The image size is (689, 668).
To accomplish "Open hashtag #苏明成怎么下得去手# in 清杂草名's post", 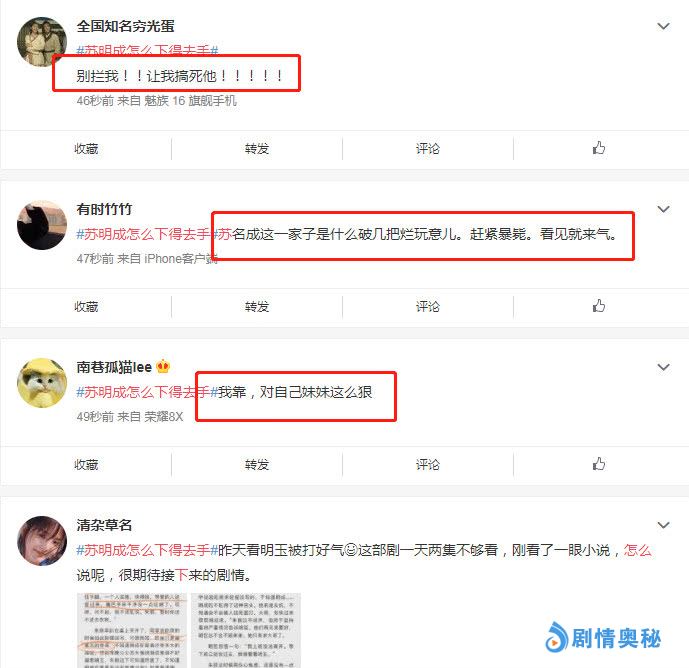I will click(x=147, y=550).
